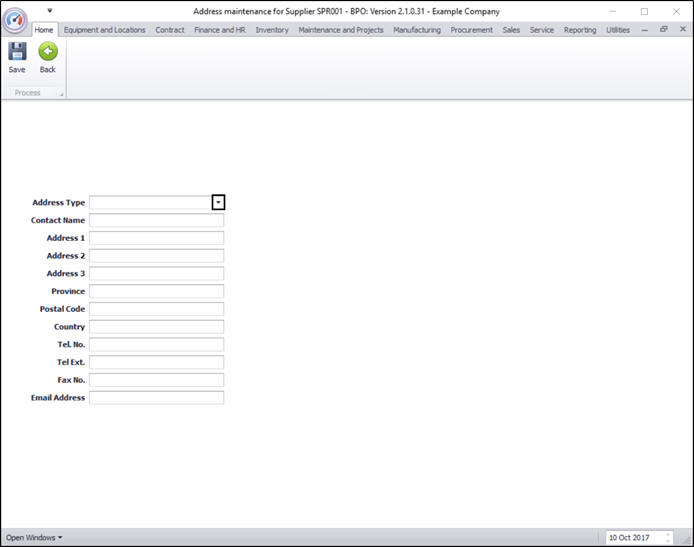Minimize the main application window
Viewport: 694px width, 547px height.
(613, 11)
